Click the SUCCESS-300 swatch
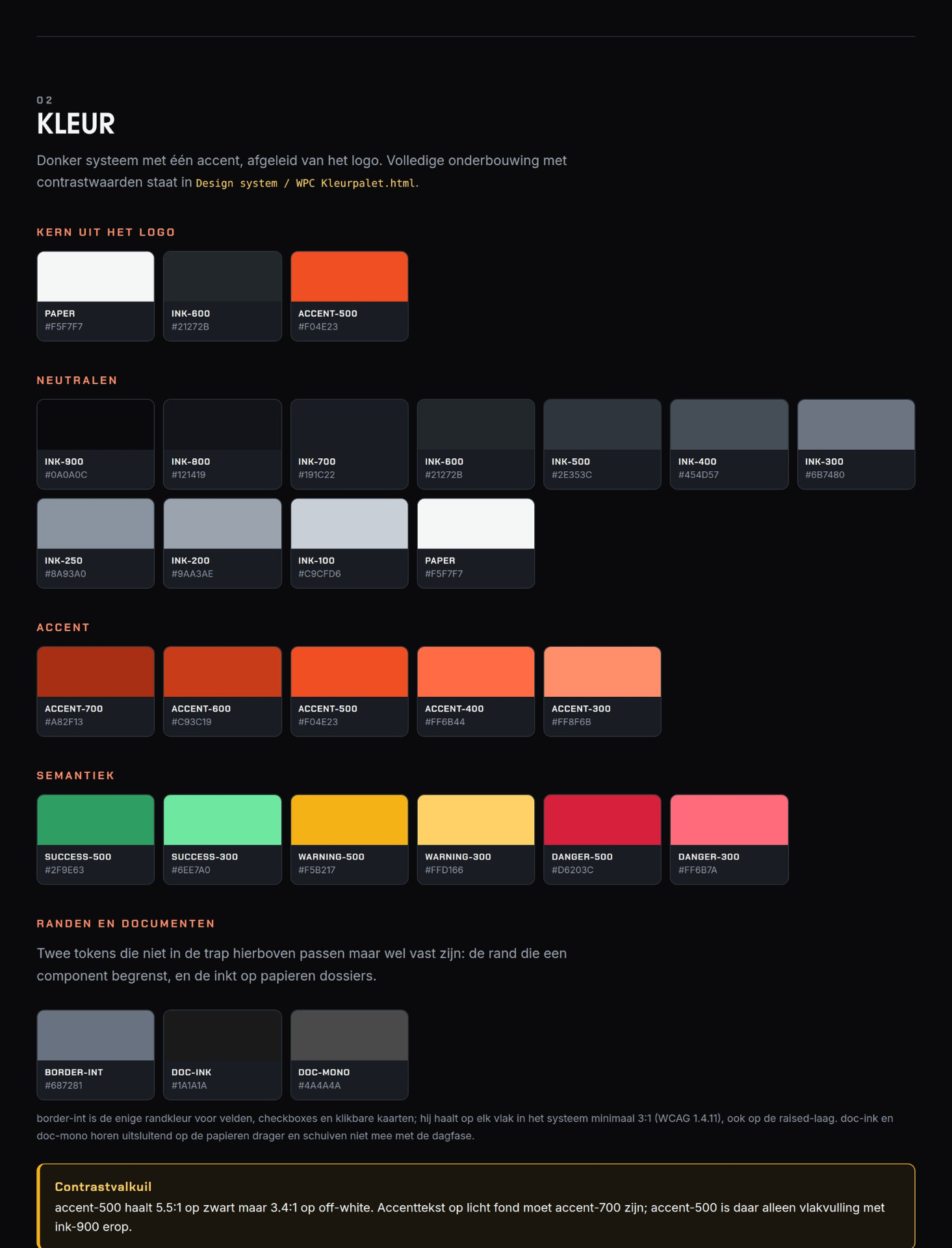The width and height of the screenshot is (952, 1248). click(x=222, y=840)
